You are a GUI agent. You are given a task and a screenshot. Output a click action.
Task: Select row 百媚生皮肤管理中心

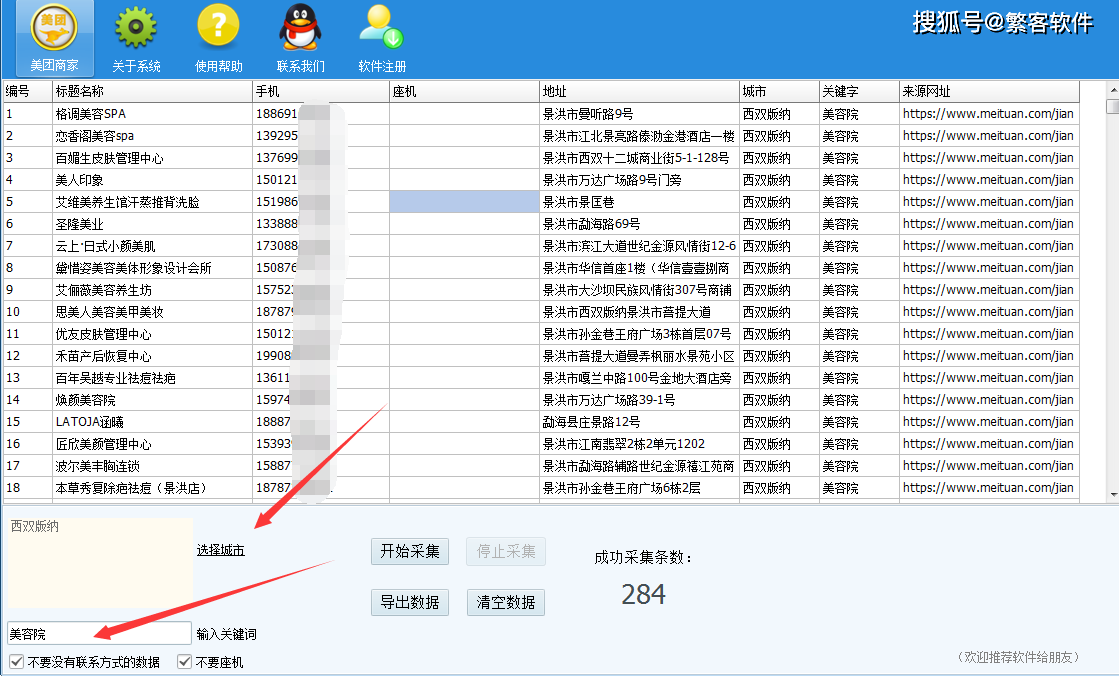541,158
